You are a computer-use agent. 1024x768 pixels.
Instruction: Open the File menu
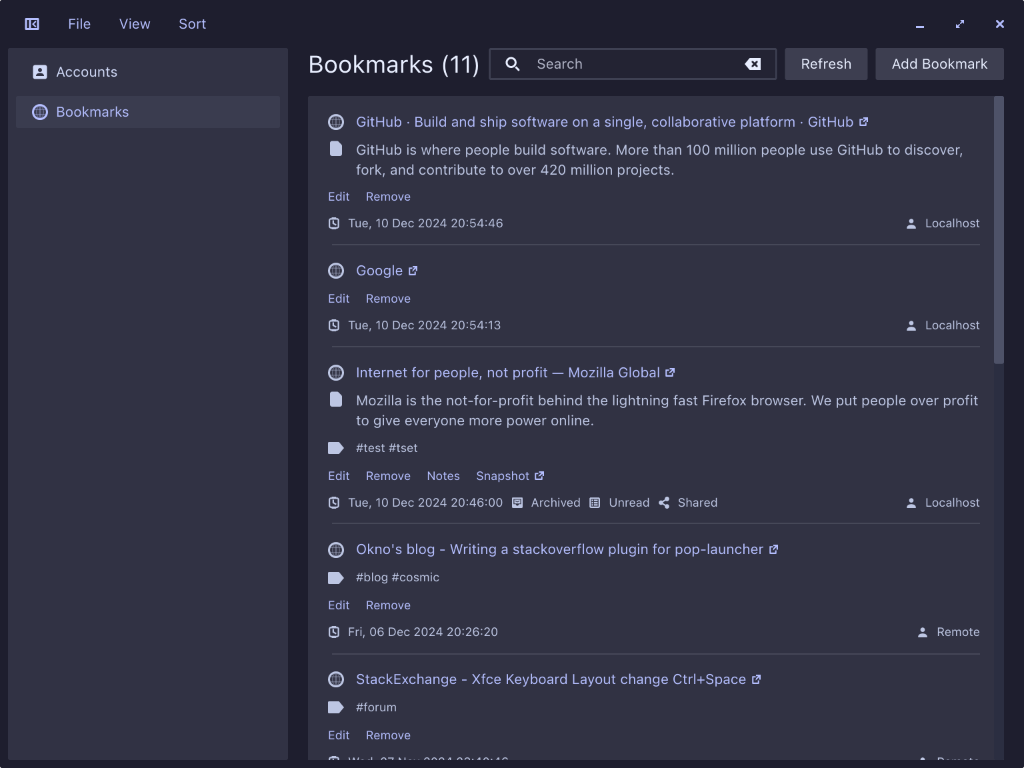coord(79,24)
